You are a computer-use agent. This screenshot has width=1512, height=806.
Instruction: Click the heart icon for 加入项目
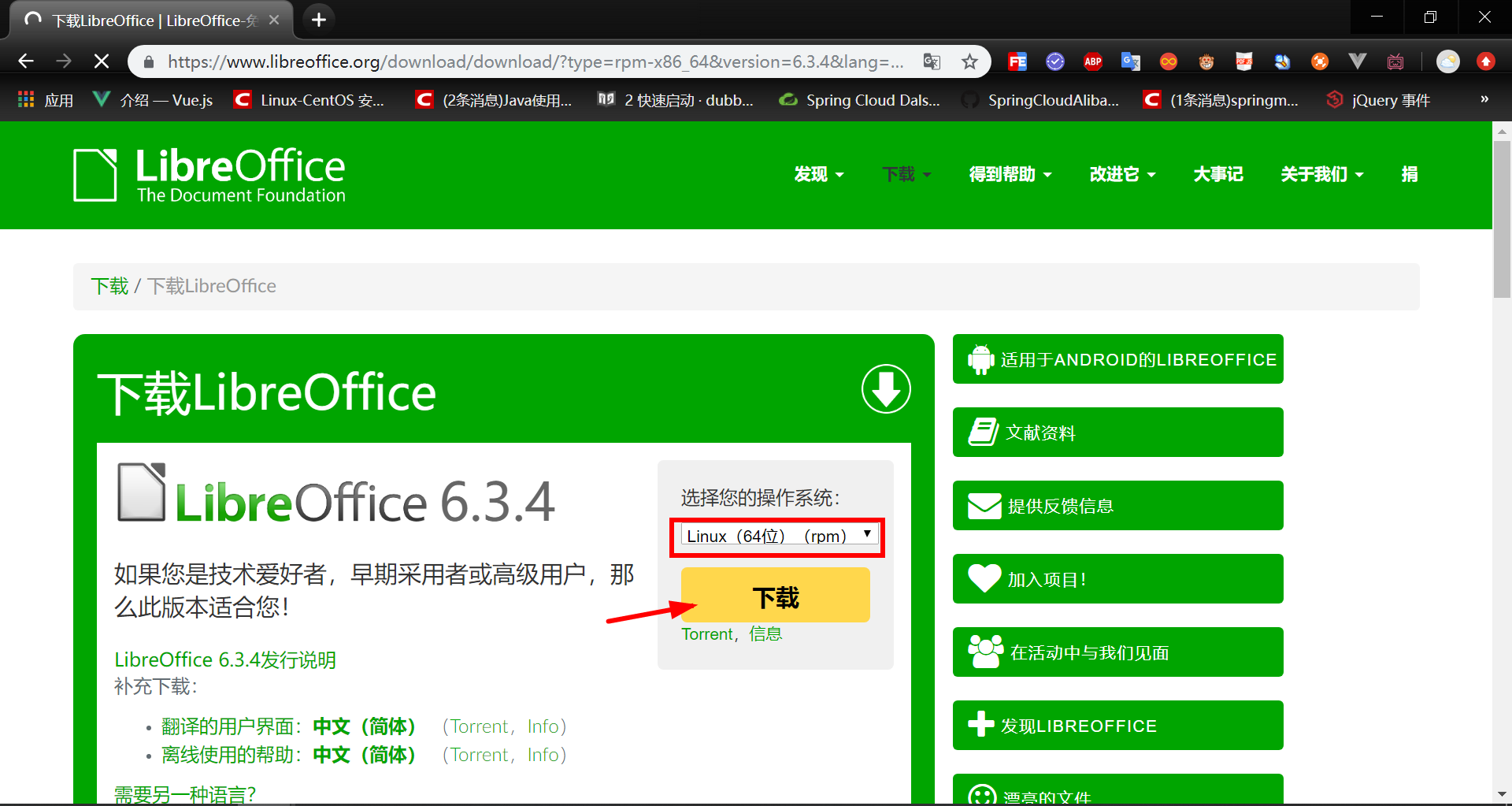point(984,579)
